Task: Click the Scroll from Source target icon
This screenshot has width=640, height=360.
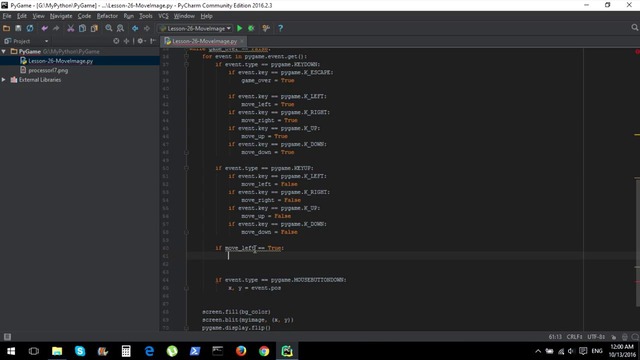Action: click(x=116, y=41)
